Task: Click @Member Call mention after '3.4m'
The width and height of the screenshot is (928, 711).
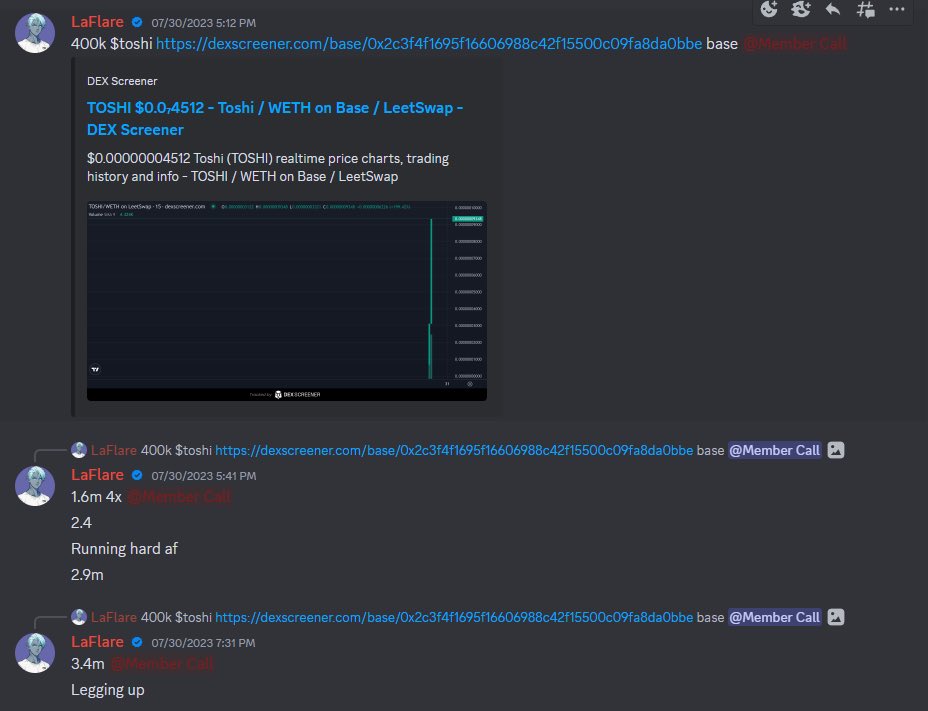Action: (162, 664)
